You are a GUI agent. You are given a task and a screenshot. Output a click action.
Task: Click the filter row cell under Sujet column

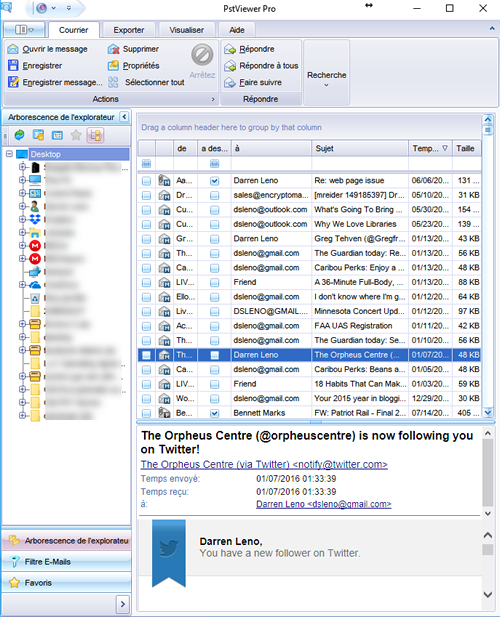click(x=360, y=163)
